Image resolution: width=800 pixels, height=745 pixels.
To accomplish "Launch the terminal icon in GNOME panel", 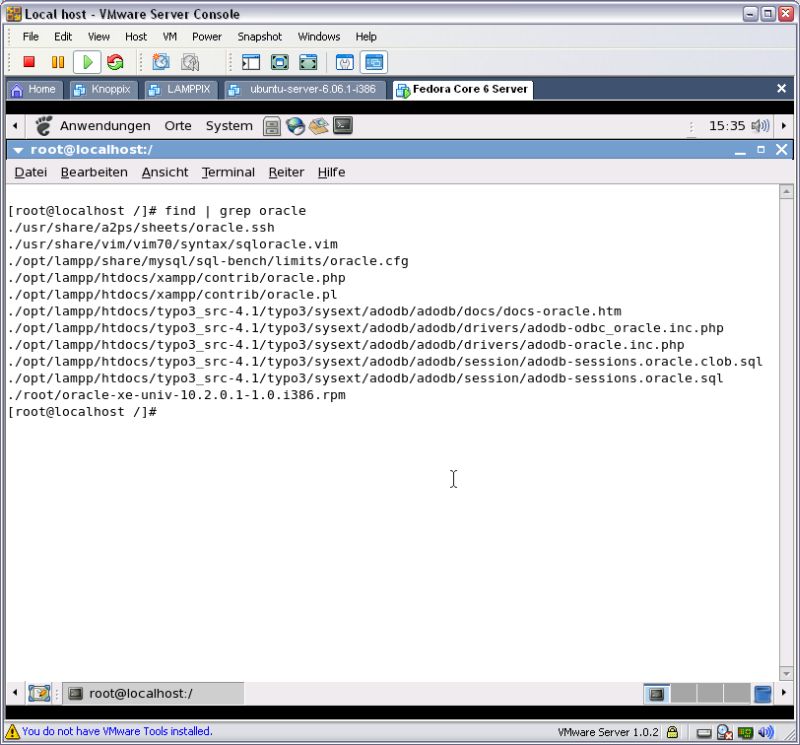I will pos(343,126).
